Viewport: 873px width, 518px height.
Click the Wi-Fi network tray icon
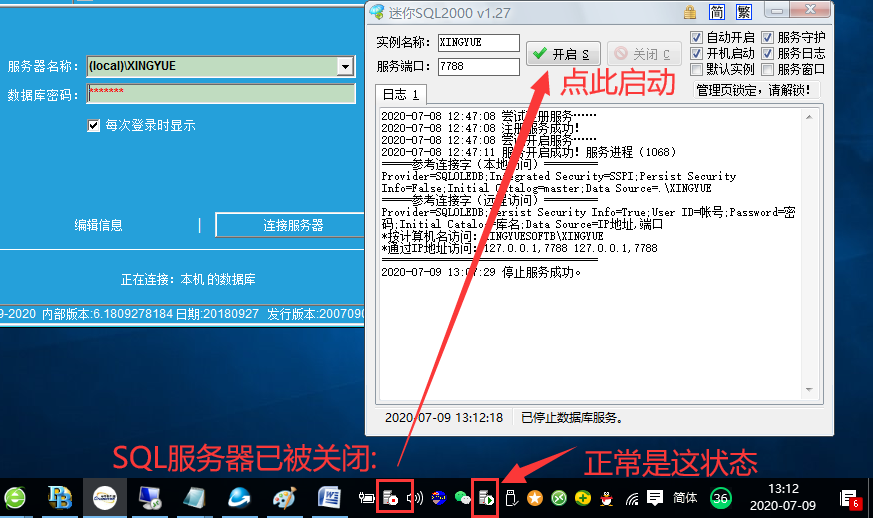tap(631, 498)
